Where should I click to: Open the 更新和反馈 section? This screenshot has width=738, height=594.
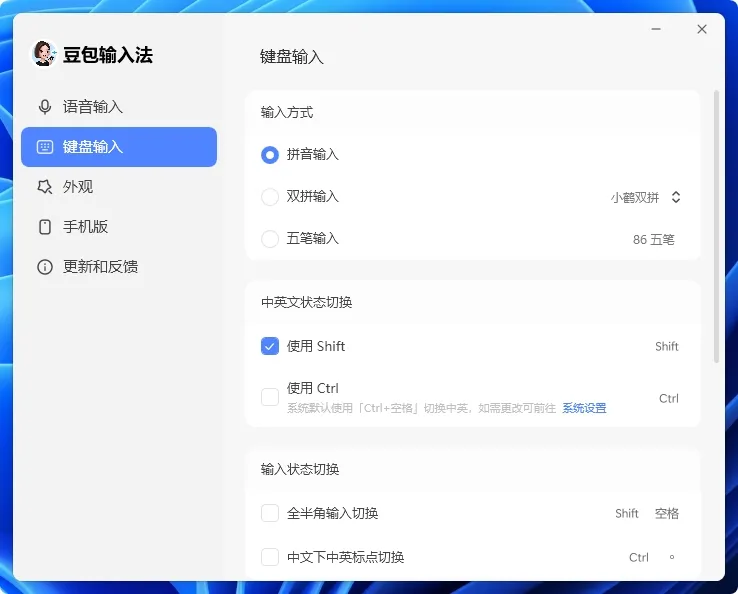[119, 267]
